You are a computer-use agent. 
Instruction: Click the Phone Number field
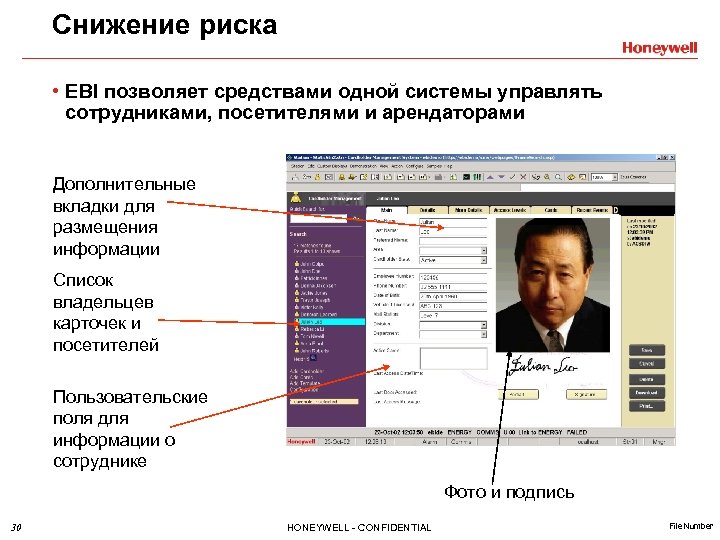pyautogui.click(x=453, y=287)
